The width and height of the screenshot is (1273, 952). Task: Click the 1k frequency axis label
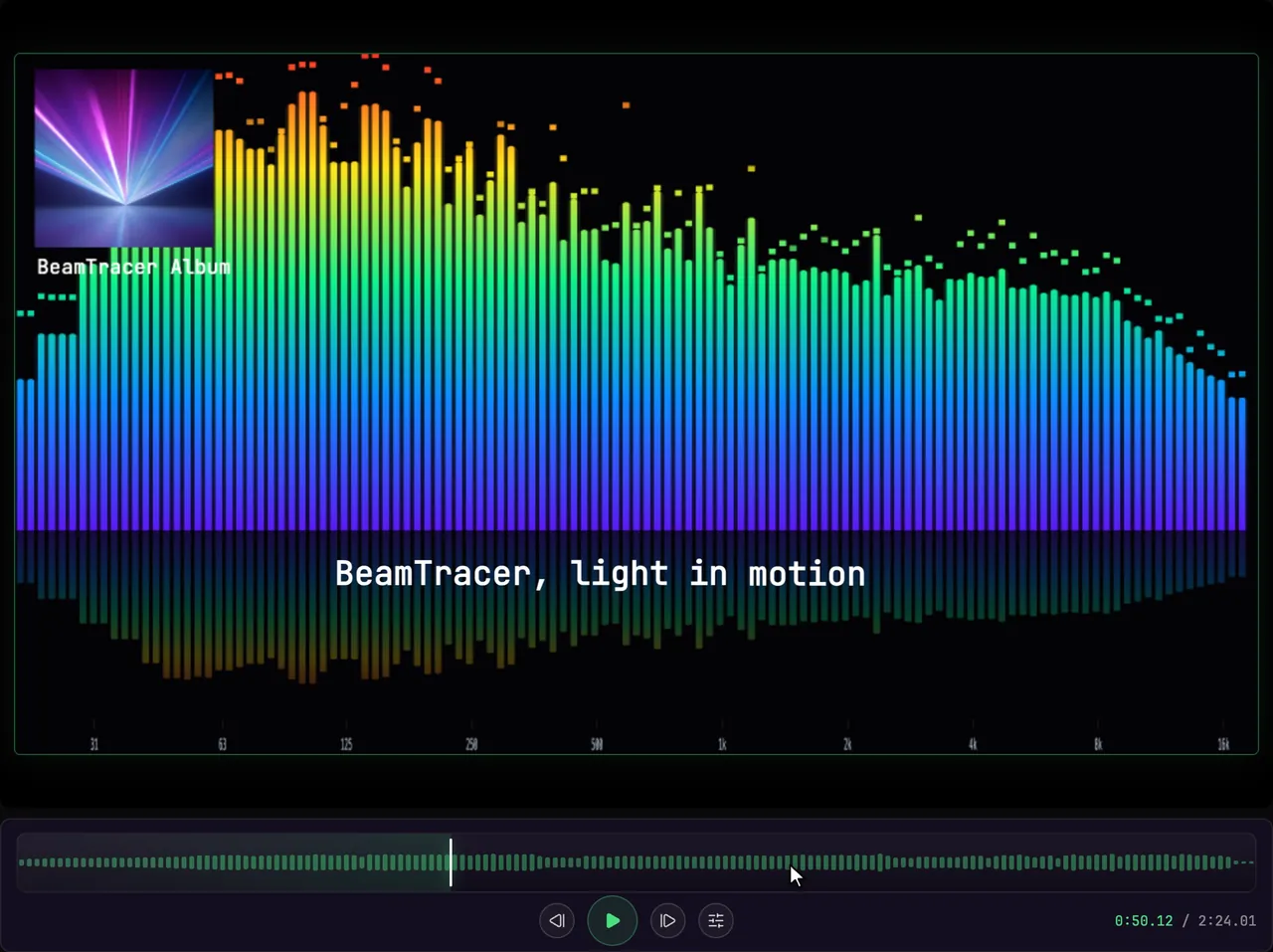(722, 744)
